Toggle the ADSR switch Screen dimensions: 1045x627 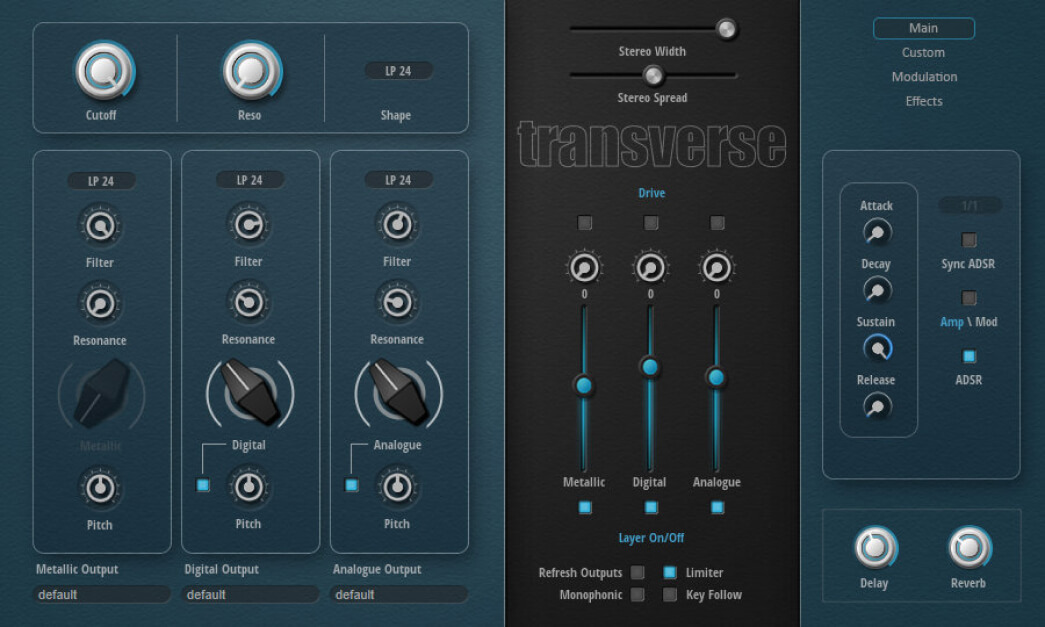[969, 356]
